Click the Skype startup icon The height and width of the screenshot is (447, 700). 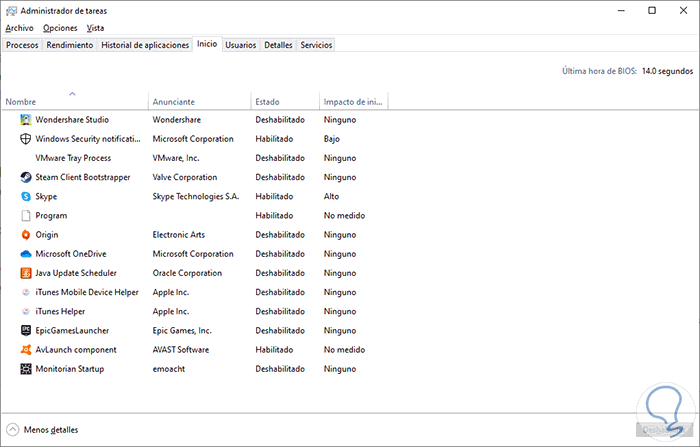click(26, 197)
